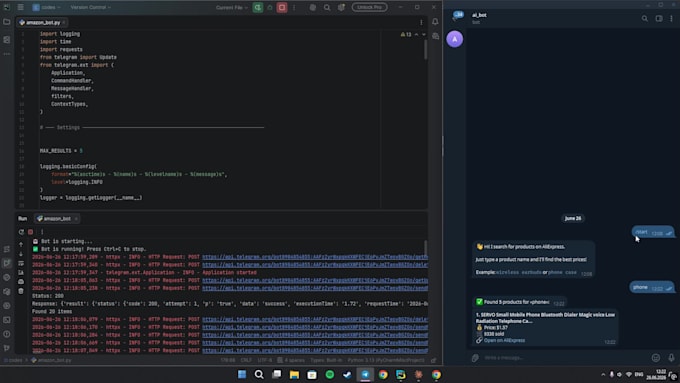Open the Project folder tool window
The height and width of the screenshot is (383, 680).
[7, 22]
